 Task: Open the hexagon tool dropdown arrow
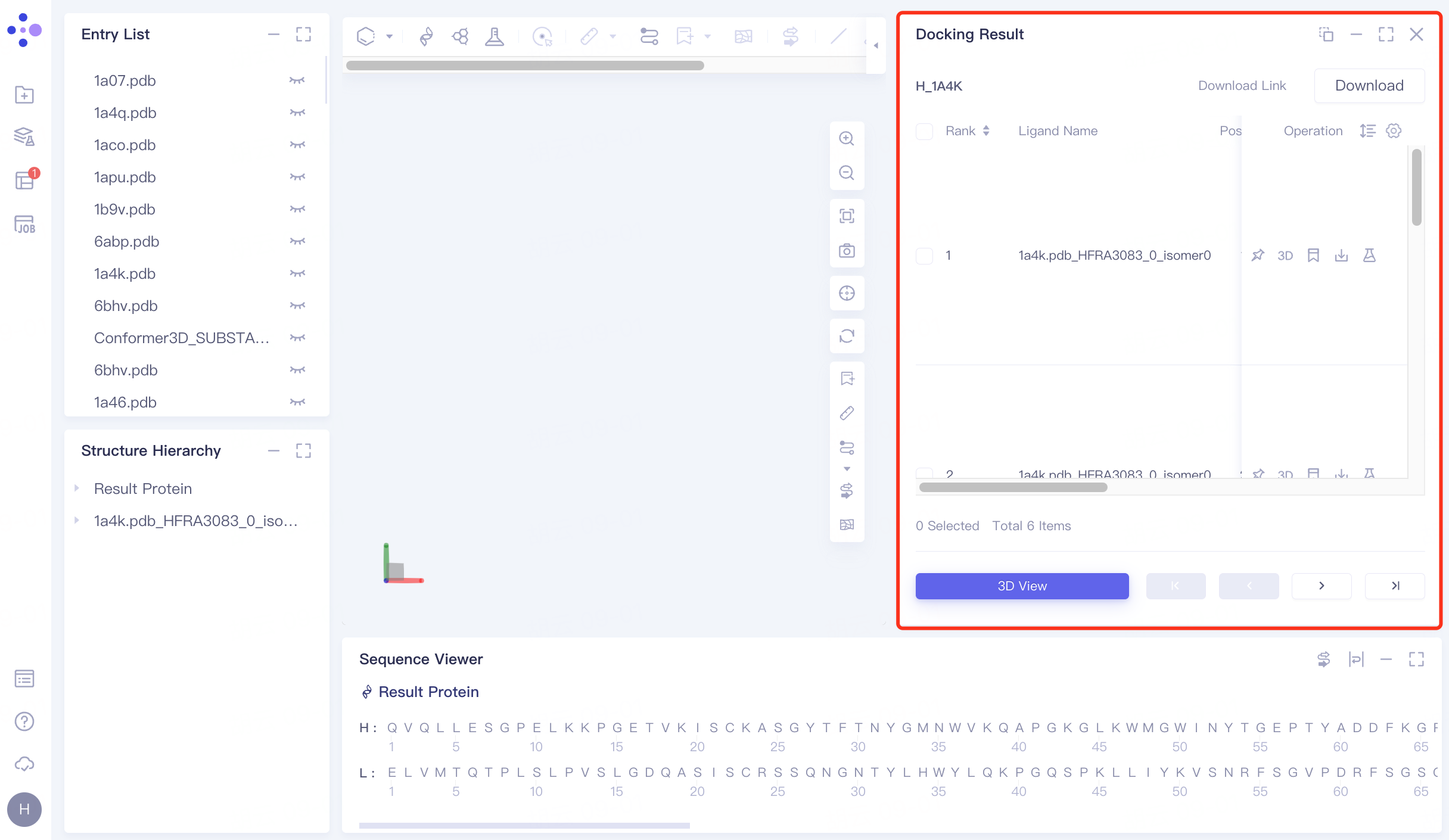coord(390,37)
